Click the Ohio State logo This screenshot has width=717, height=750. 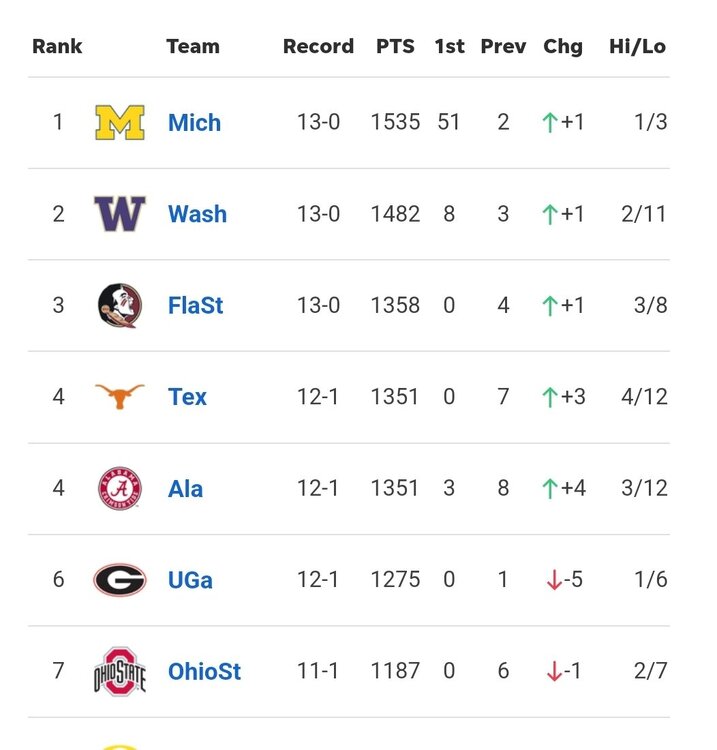click(120, 672)
